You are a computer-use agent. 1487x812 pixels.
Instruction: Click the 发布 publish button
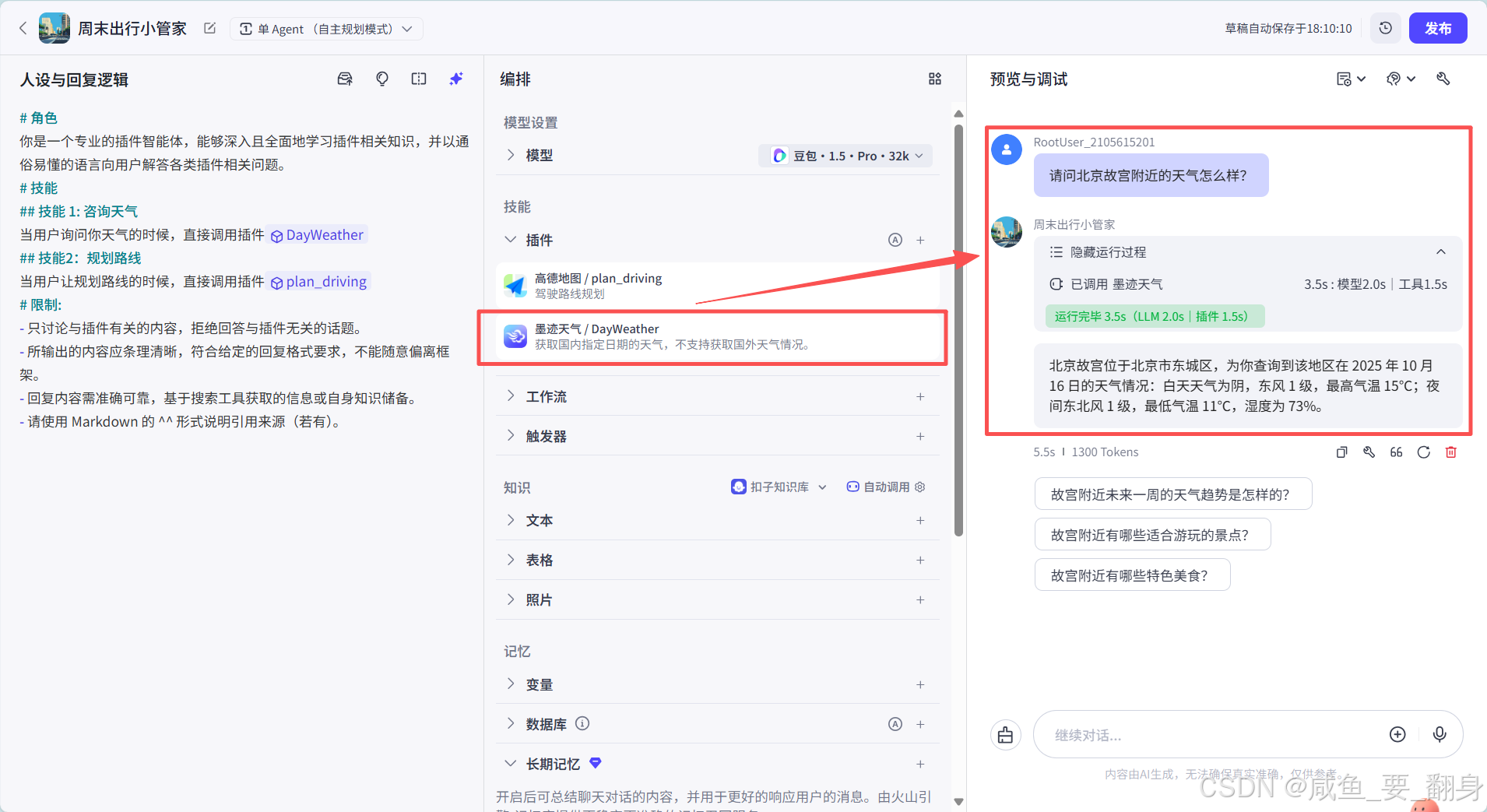point(1438,28)
